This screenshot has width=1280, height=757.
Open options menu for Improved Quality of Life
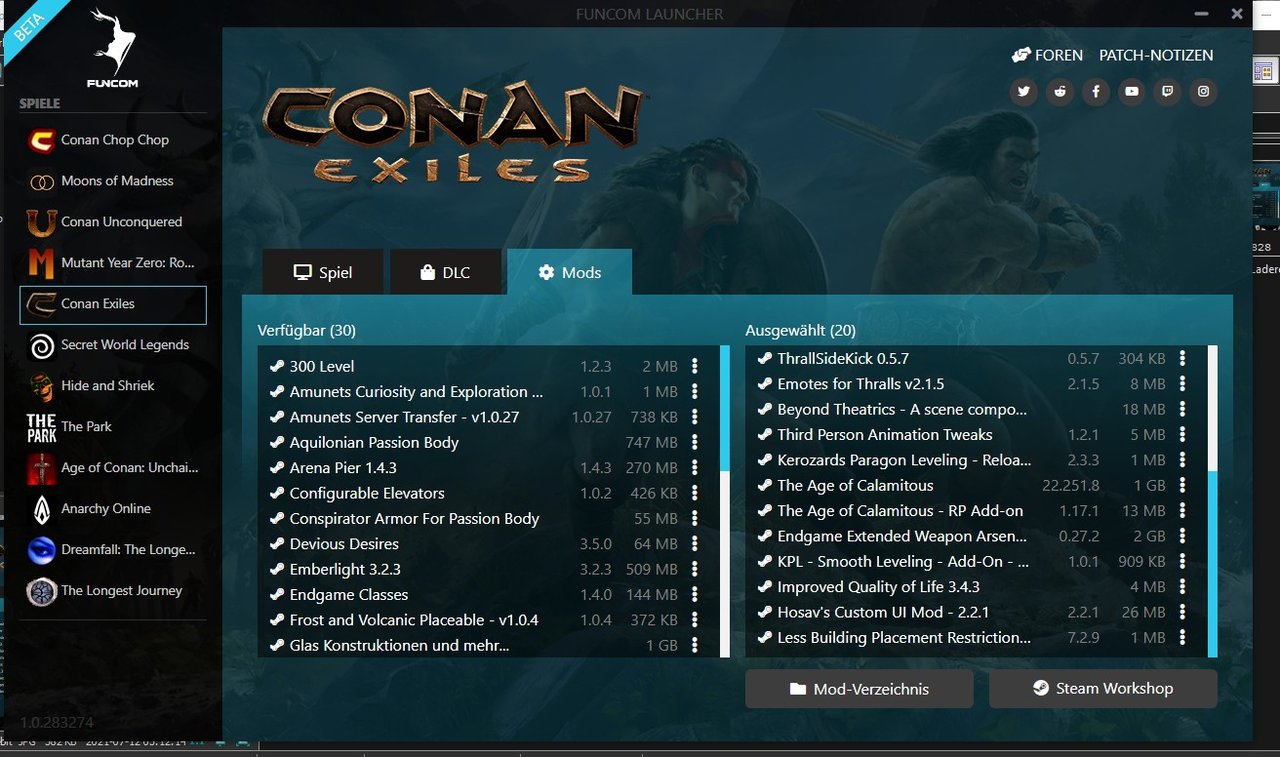coord(1183,587)
